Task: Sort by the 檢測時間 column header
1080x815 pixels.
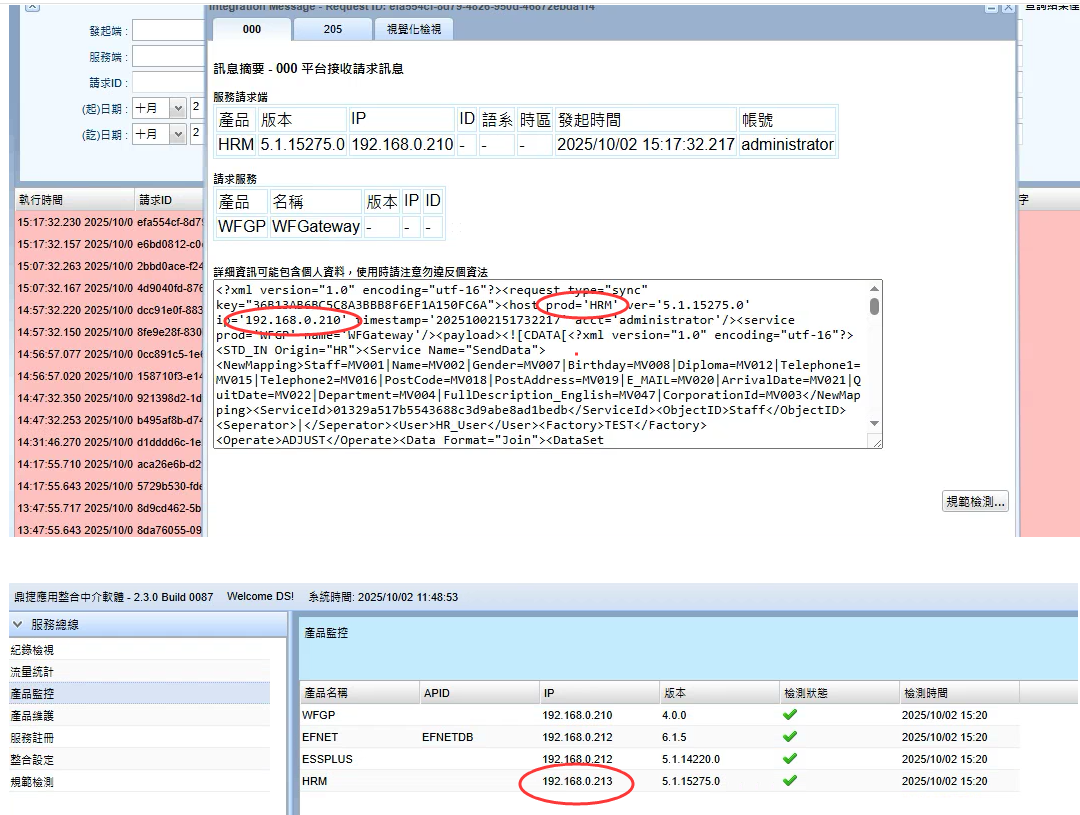Action: tap(925, 693)
